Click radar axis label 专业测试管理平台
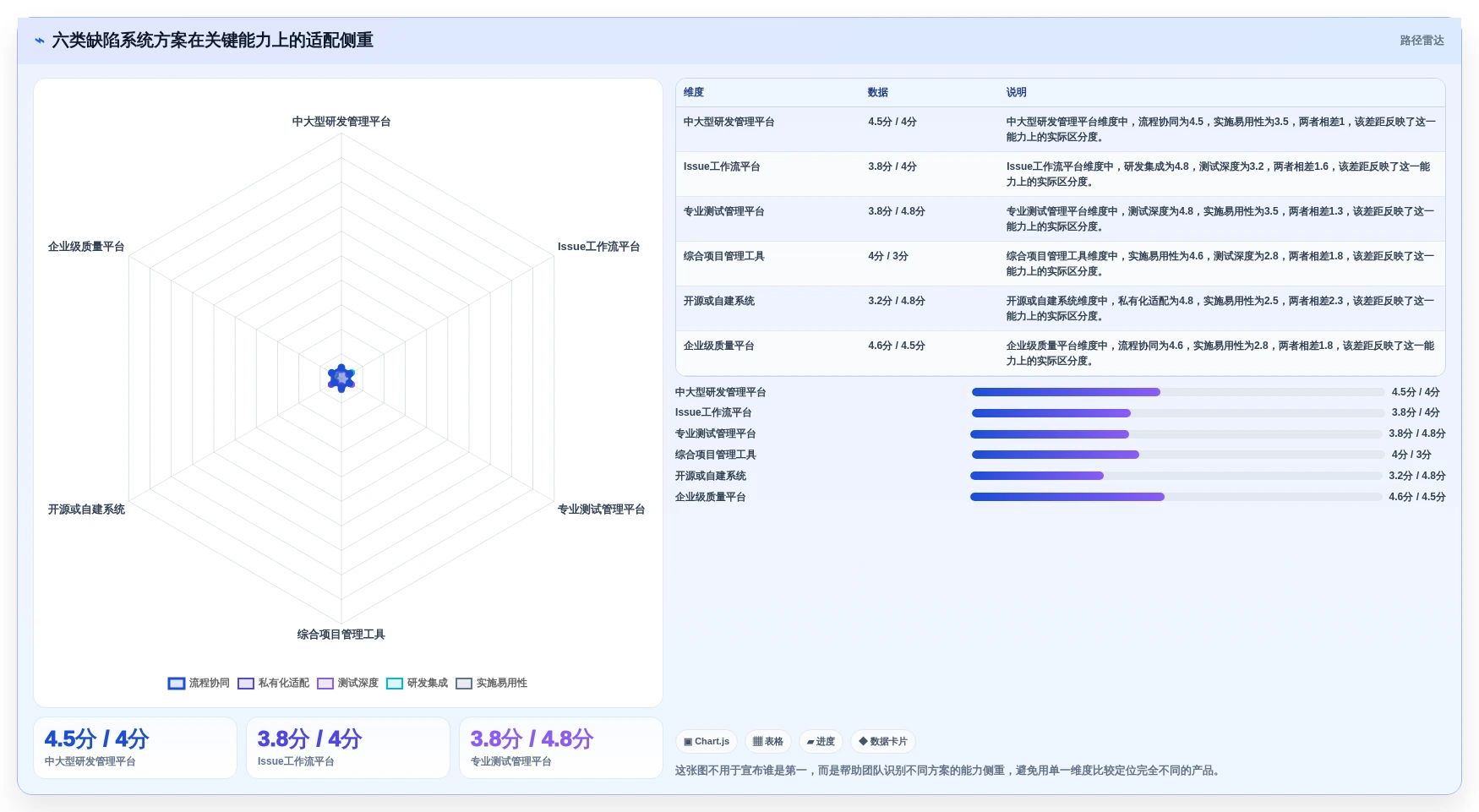The height and width of the screenshot is (812, 1479). click(x=601, y=510)
